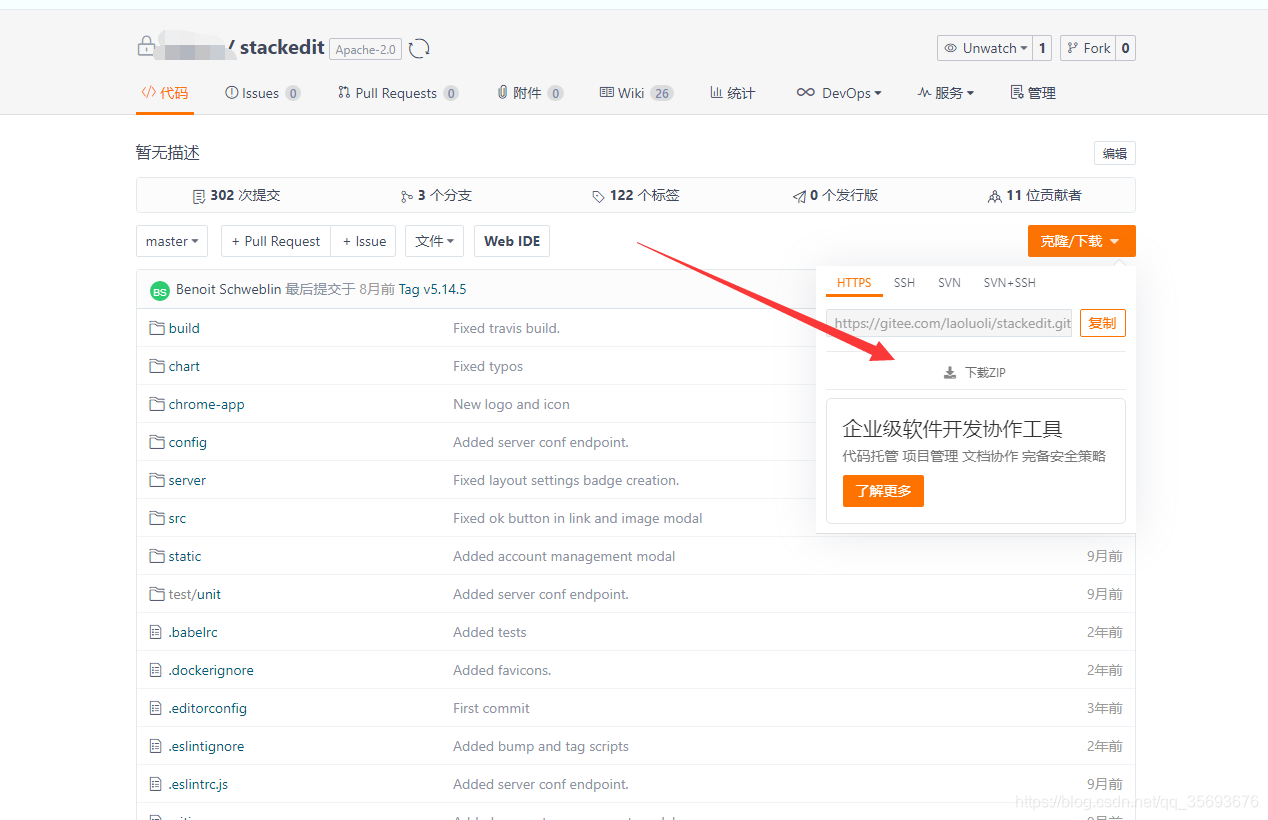Open commit 'Fixed travis build.'
The width and height of the screenshot is (1268, 820).
[x=506, y=328]
